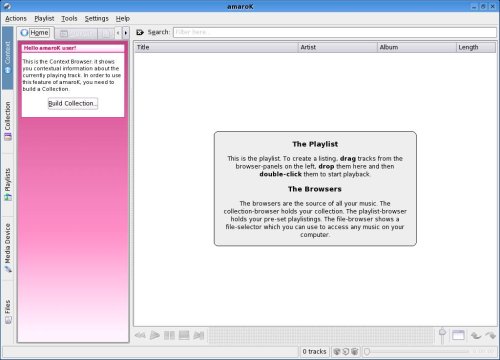Click the Build Collection button
The width and height of the screenshot is (500, 360).
(73, 103)
